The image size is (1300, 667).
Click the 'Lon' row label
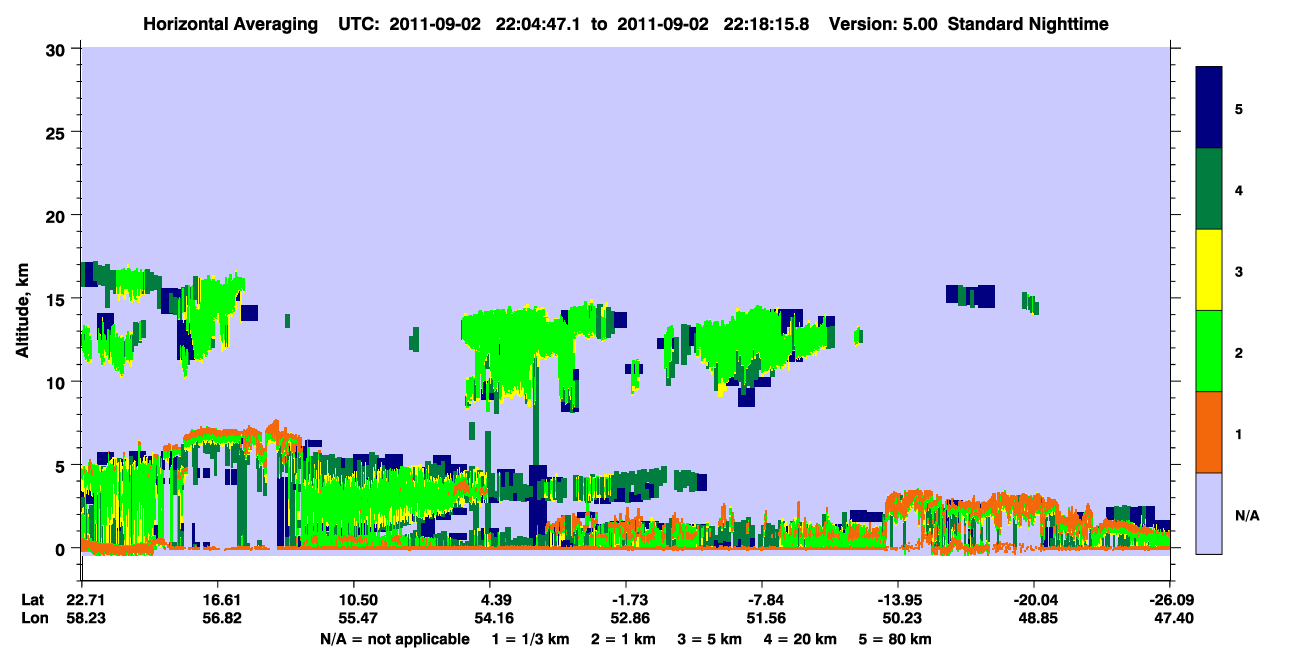click(x=33, y=618)
